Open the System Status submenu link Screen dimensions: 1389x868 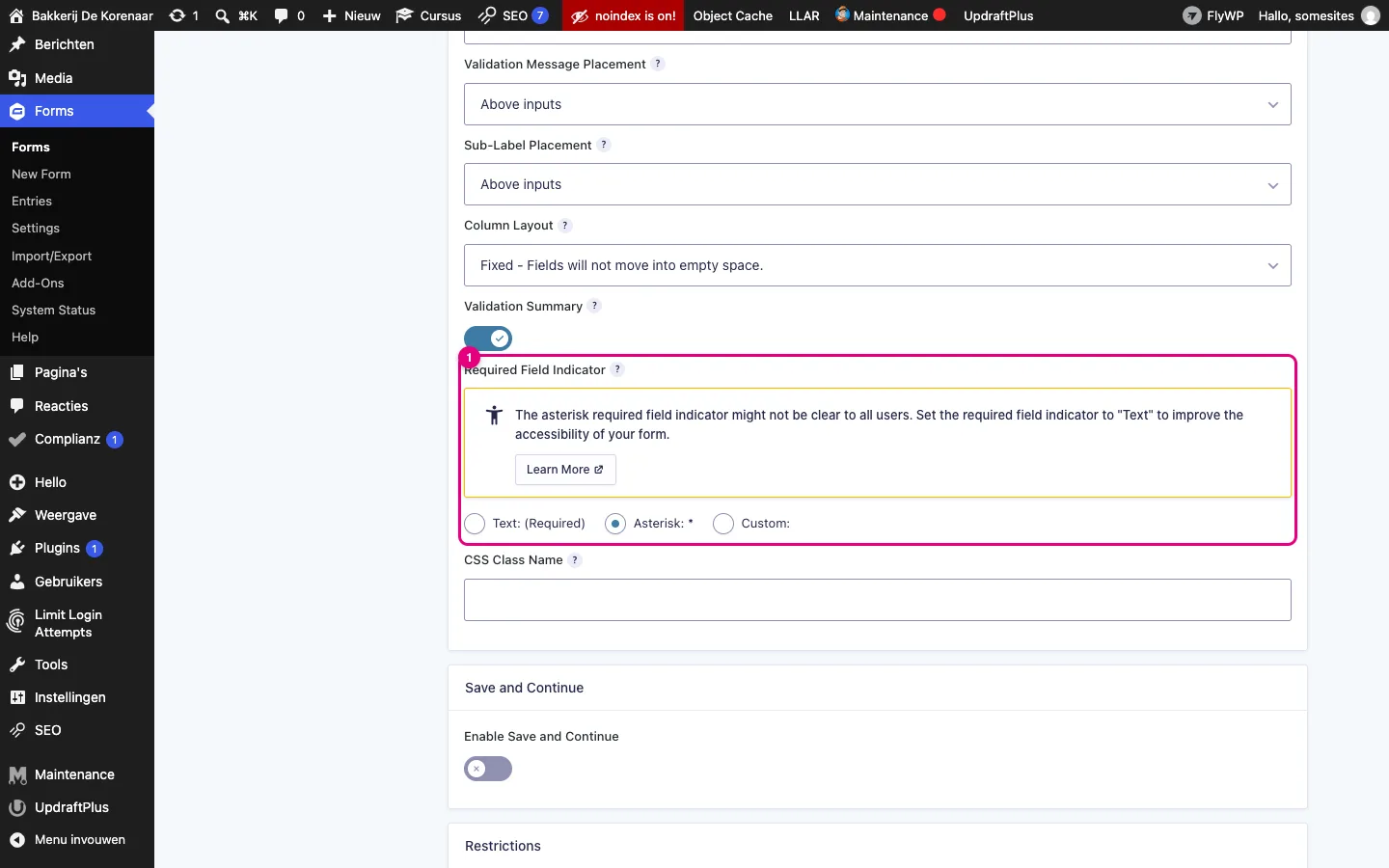point(54,310)
